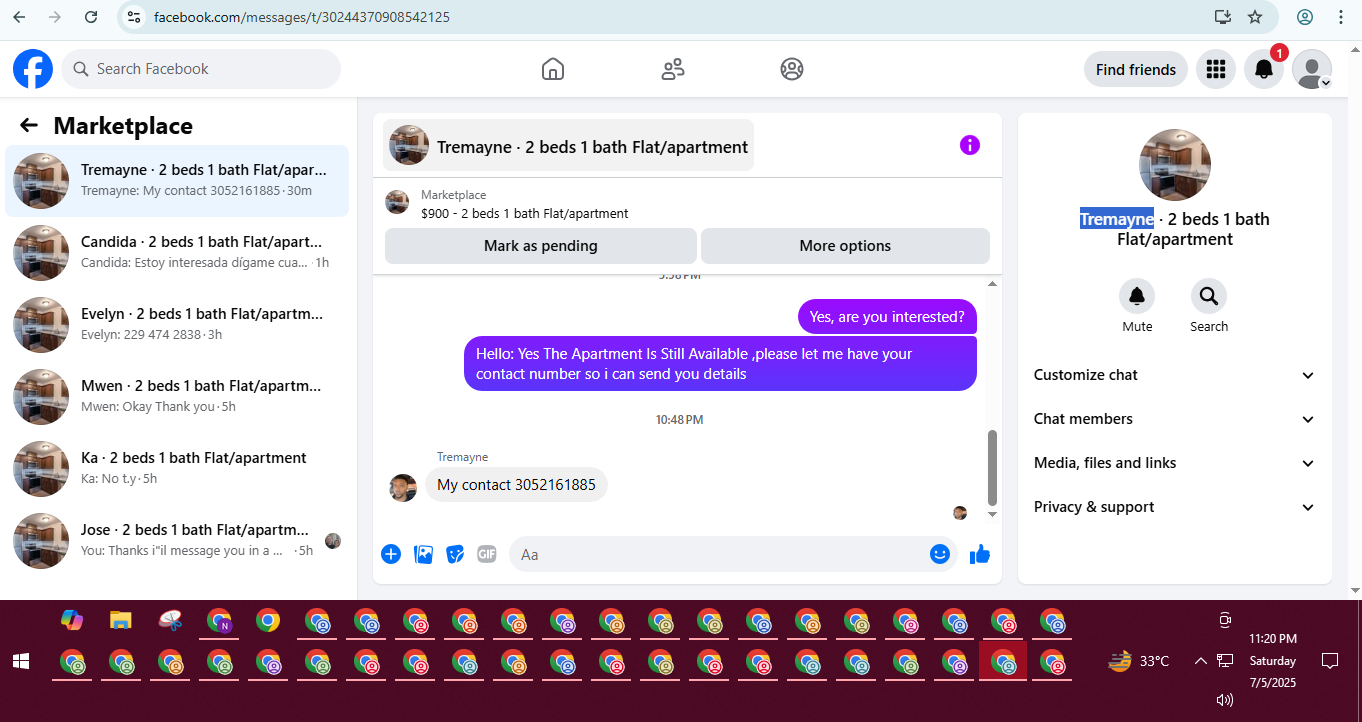Click the More options button
1362x722 pixels.
click(x=845, y=246)
